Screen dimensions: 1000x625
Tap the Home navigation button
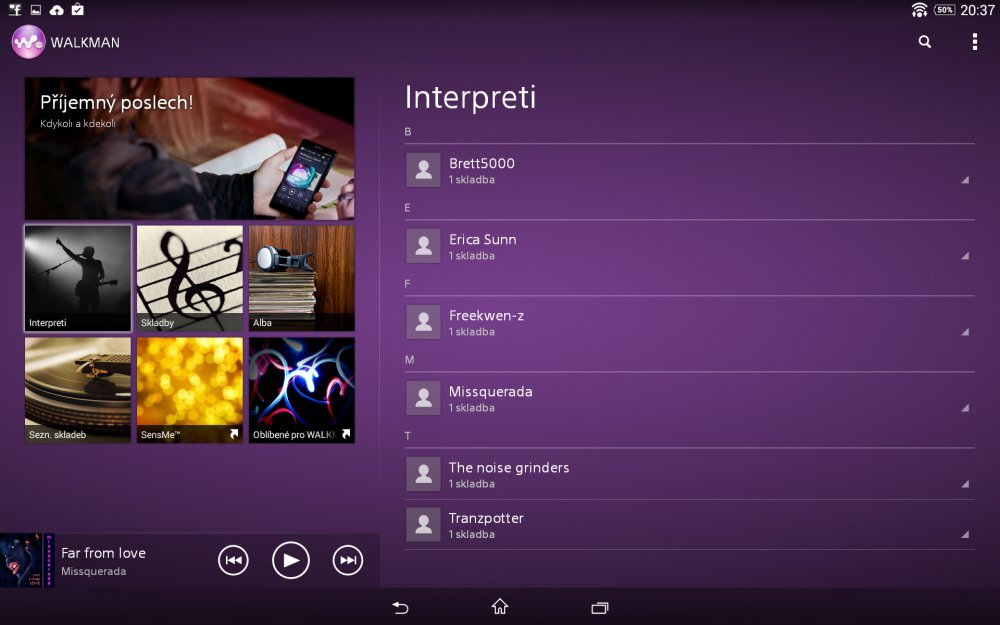click(499, 607)
